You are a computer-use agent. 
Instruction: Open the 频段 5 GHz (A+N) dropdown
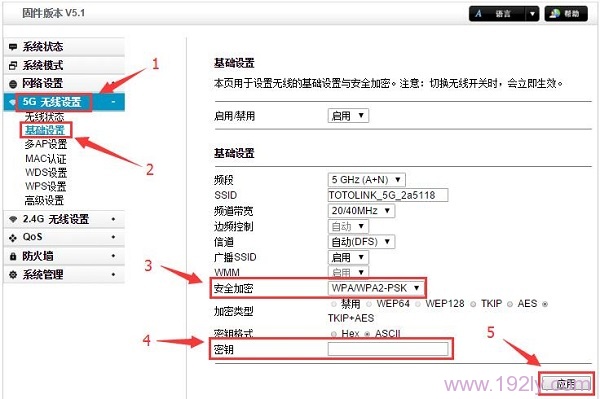click(366, 179)
